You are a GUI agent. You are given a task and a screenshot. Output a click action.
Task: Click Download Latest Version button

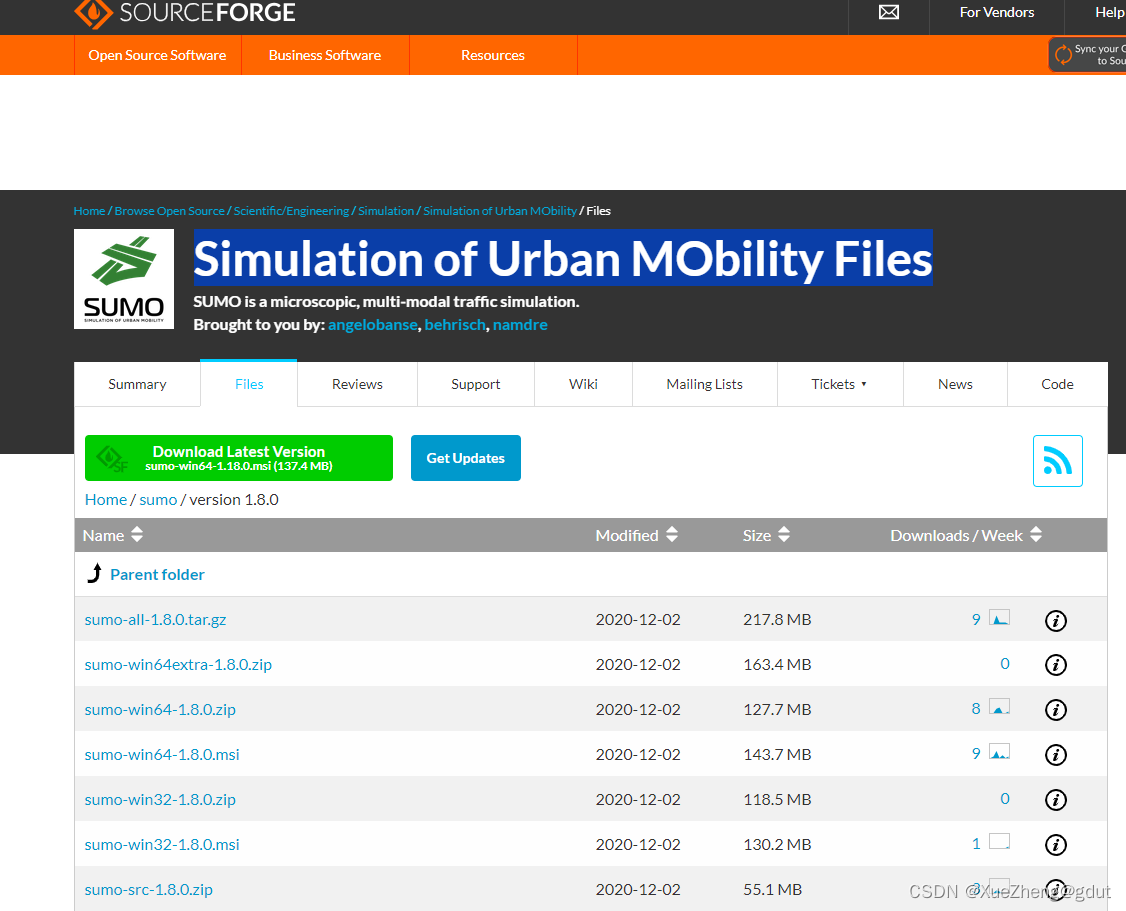tap(238, 458)
